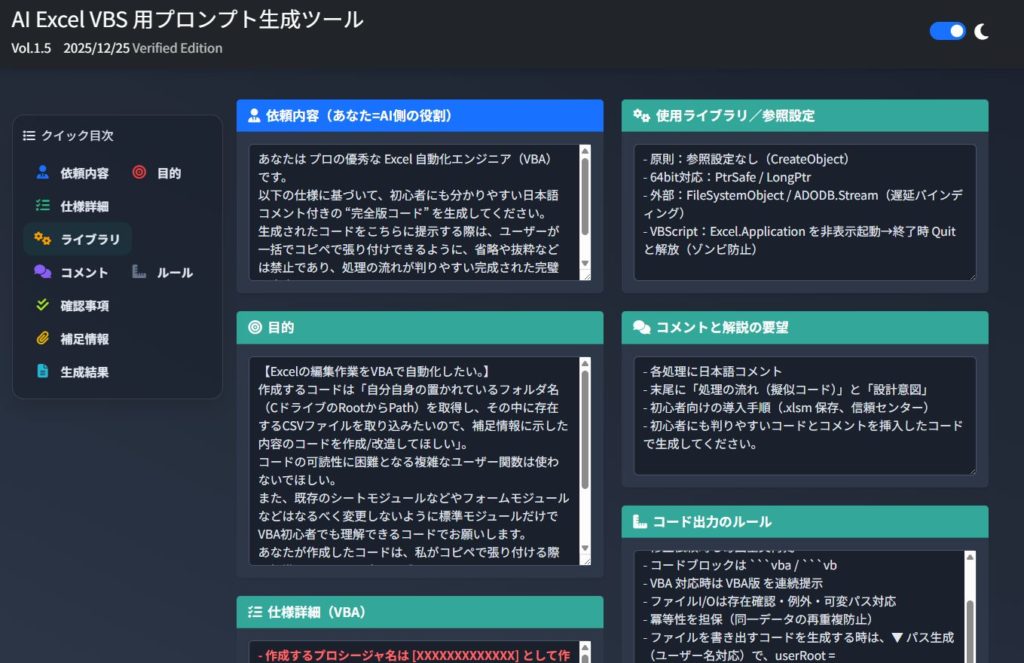This screenshot has width=1024, height=663.
Task: Click the speech bubbles icon for コメント
Action: tap(42, 272)
